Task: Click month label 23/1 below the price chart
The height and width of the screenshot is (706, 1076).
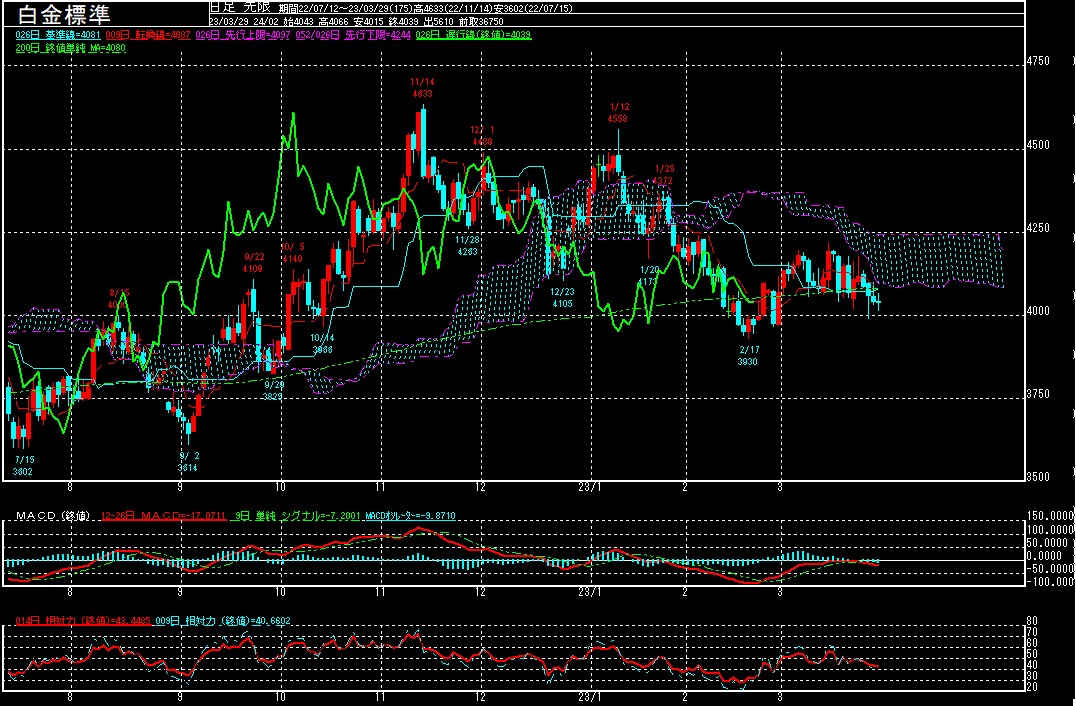Action: coord(589,487)
